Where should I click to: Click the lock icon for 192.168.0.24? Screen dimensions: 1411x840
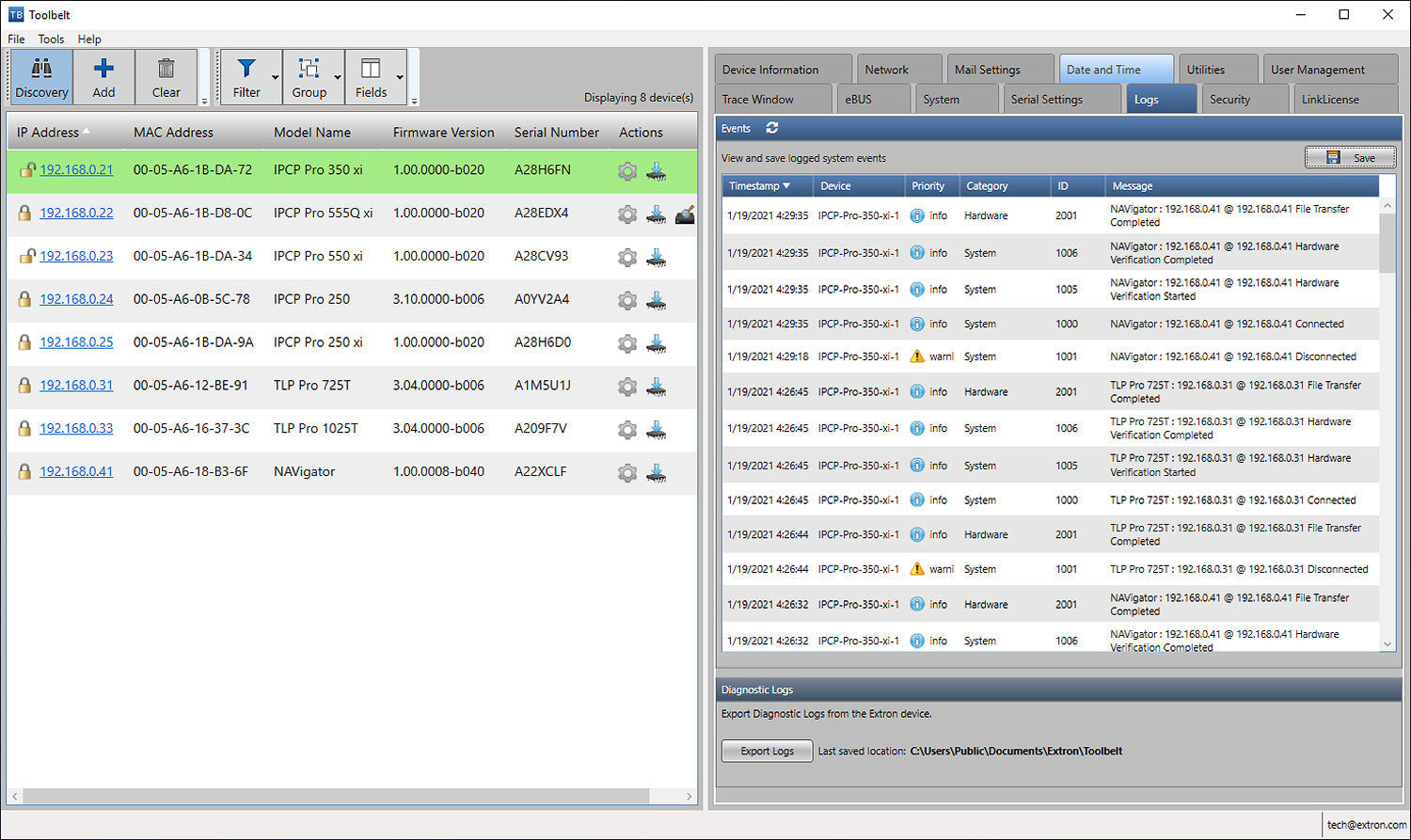25,299
